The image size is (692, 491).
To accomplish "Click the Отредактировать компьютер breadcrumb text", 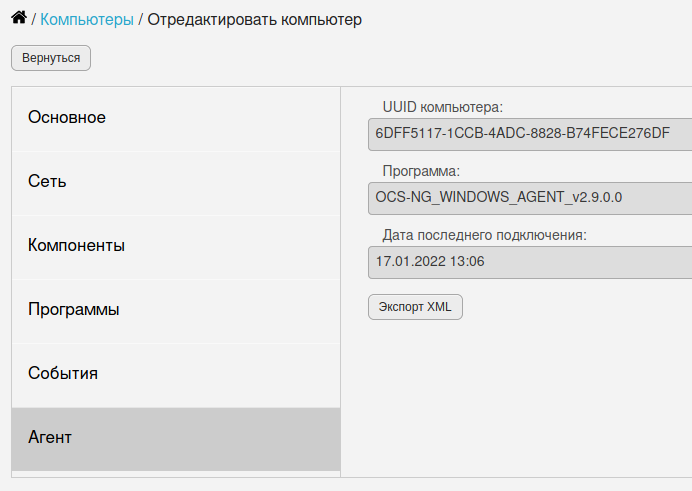I will tap(255, 19).
